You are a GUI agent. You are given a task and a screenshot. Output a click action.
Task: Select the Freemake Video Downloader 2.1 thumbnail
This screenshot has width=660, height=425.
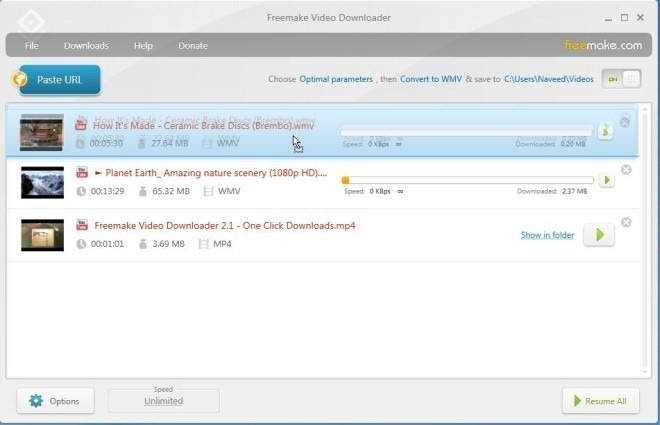tap(43, 235)
